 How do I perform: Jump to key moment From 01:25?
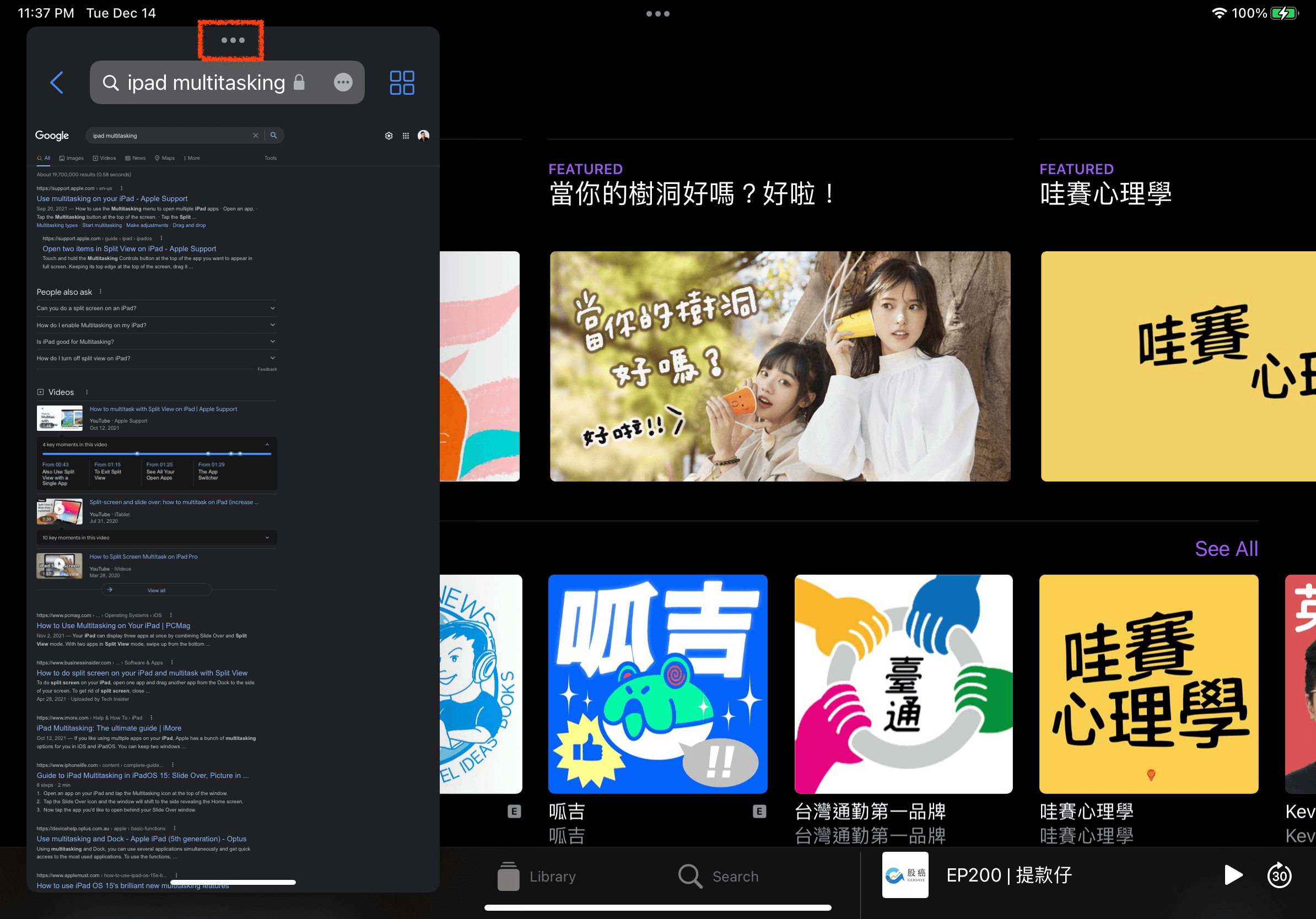tap(161, 472)
